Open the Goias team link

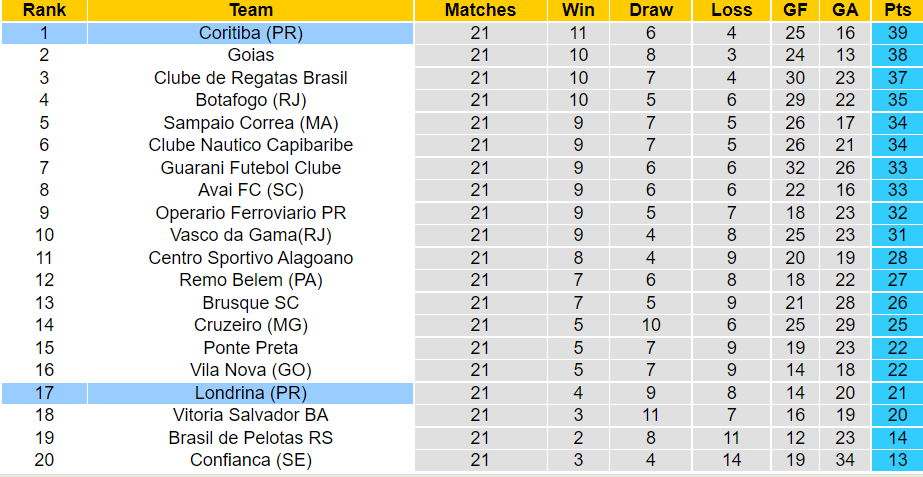(x=250, y=55)
